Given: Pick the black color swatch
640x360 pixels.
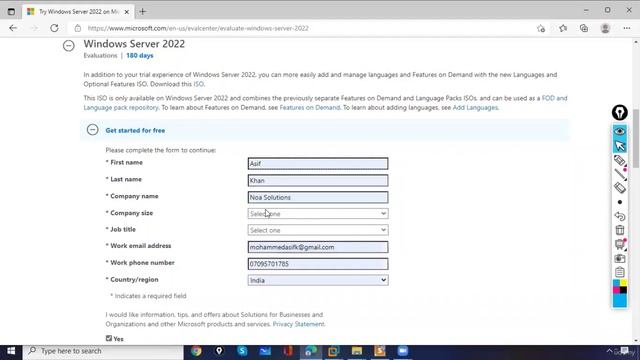Looking at the screenshot, I should point(623,290).
